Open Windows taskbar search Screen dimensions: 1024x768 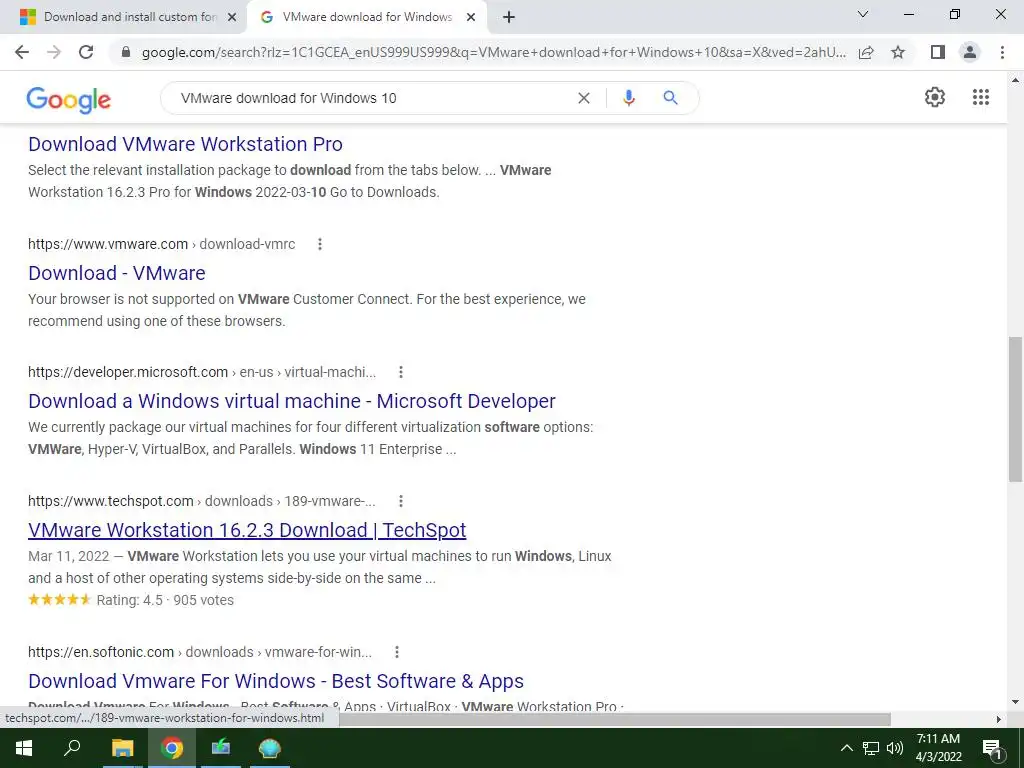pyautogui.click(x=72, y=748)
